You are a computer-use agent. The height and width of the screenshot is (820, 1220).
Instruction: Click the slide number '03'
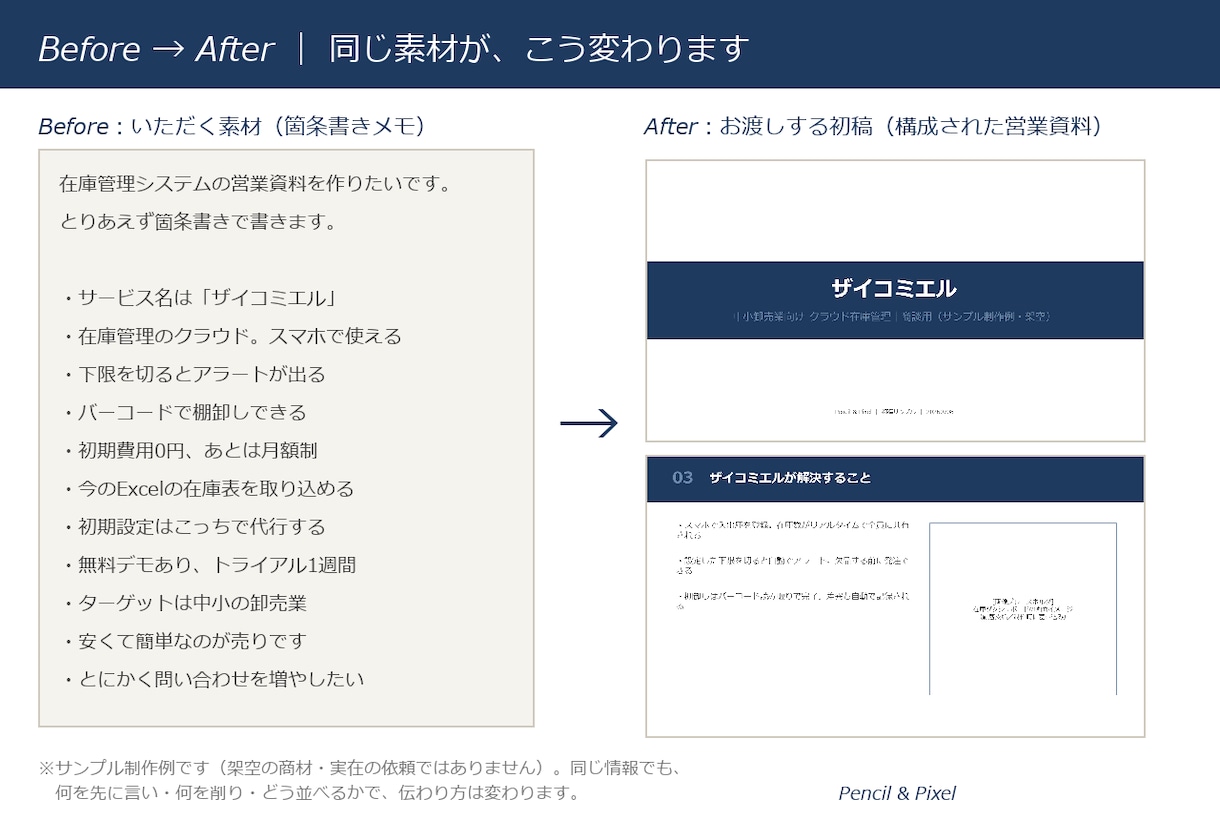[683, 478]
